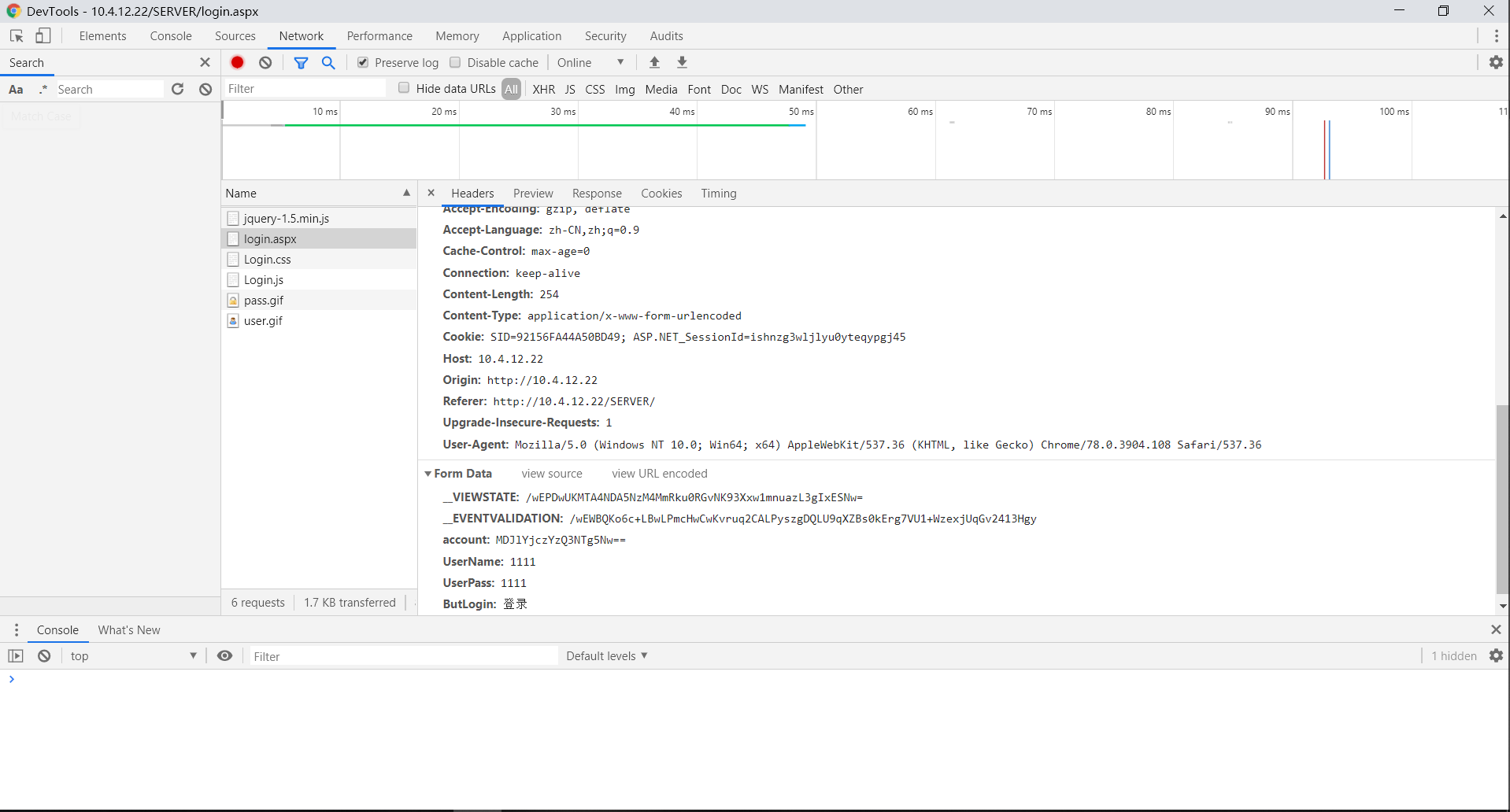The width and height of the screenshot is (1510, 812).
Task: Open the Security tab
Action: coord(605,36)
